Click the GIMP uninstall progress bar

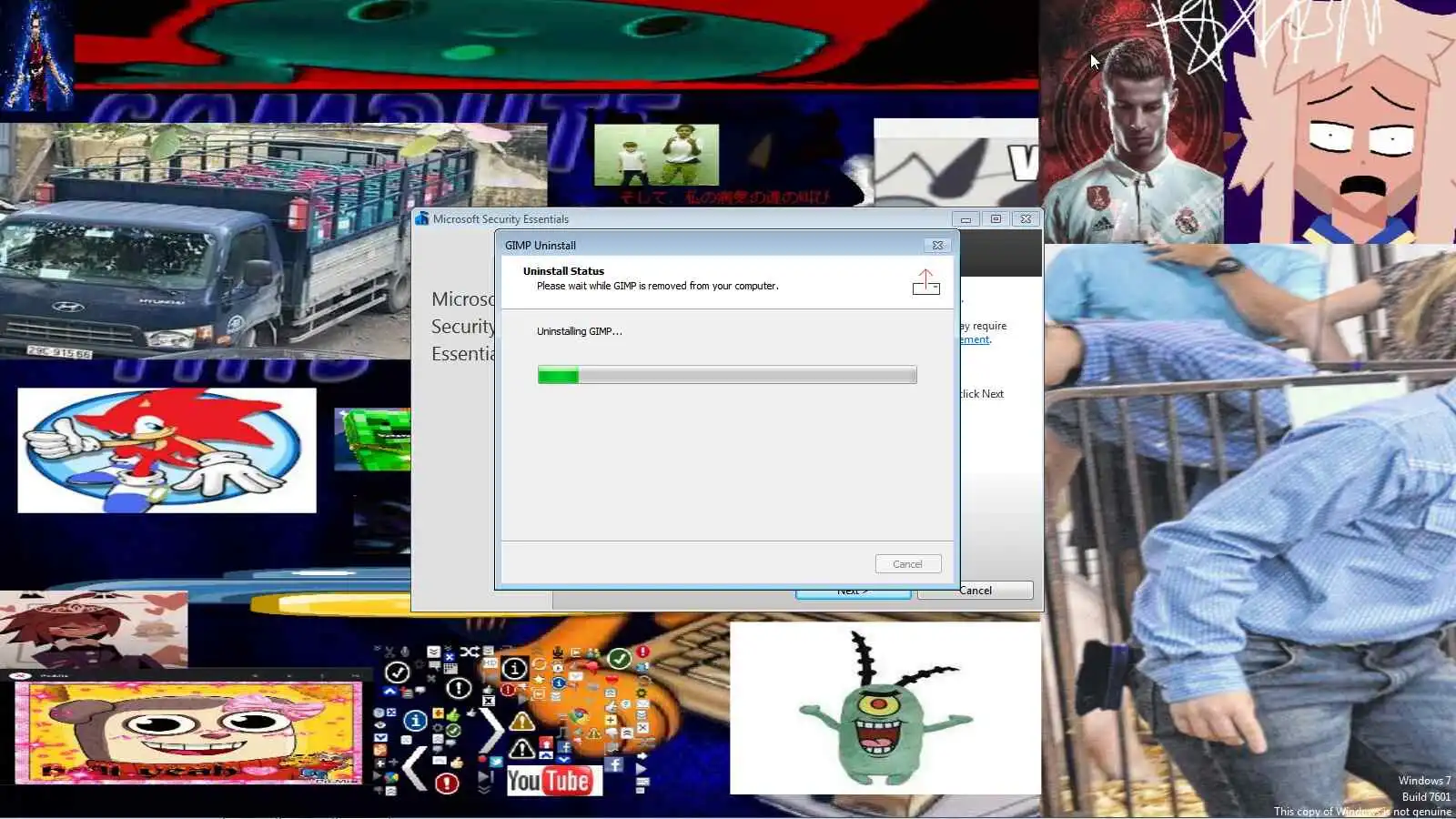(727, 375)
